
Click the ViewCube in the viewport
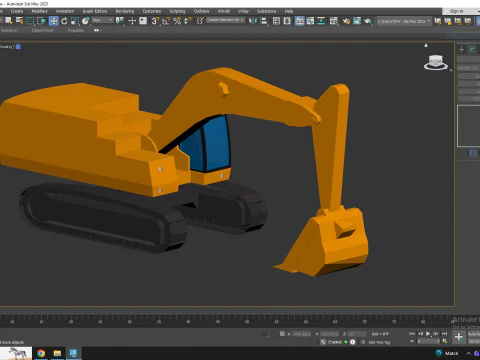click(x=436, y=62)
